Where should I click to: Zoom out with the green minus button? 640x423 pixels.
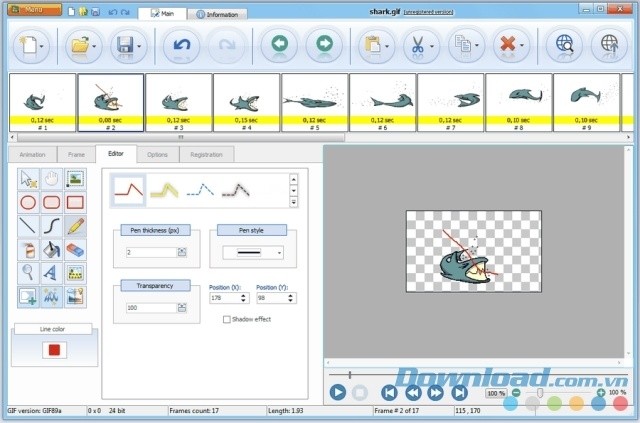click(516, 393)
